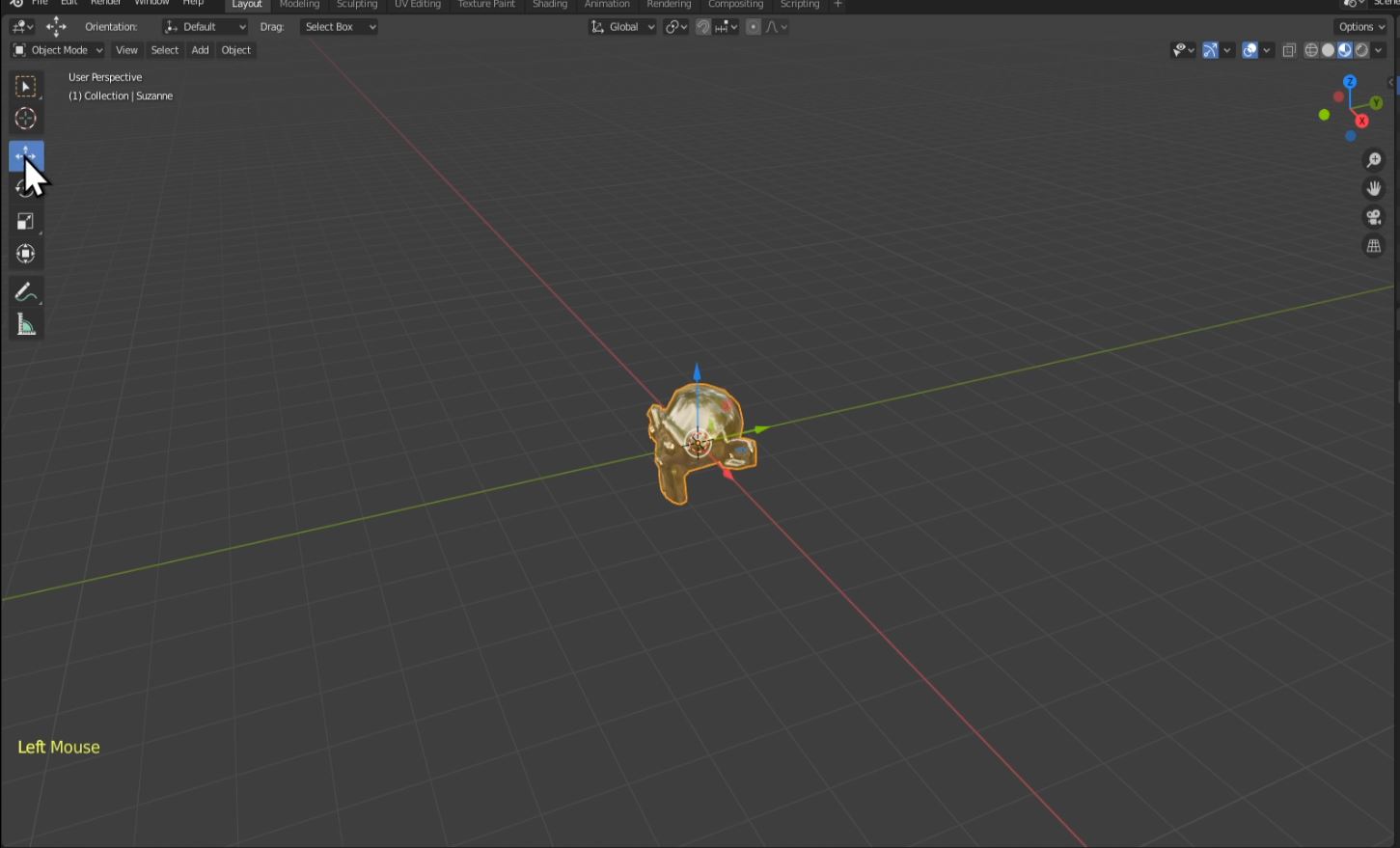Click the blue Z axis gizmo ball

point(1350,82)
